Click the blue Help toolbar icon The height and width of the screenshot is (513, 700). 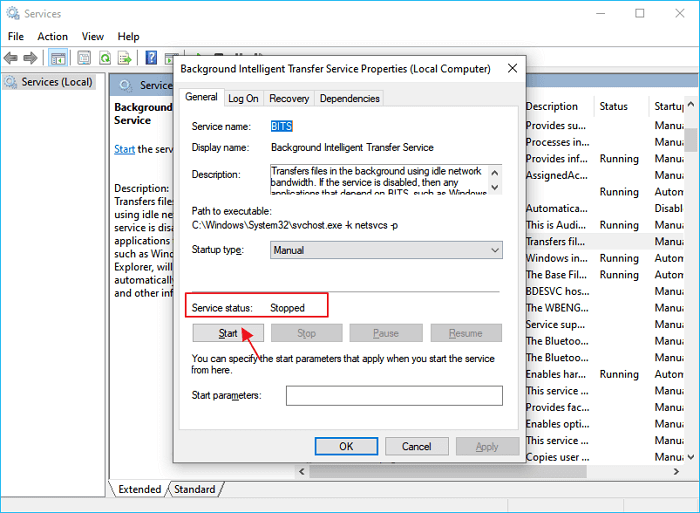point(151,58)
